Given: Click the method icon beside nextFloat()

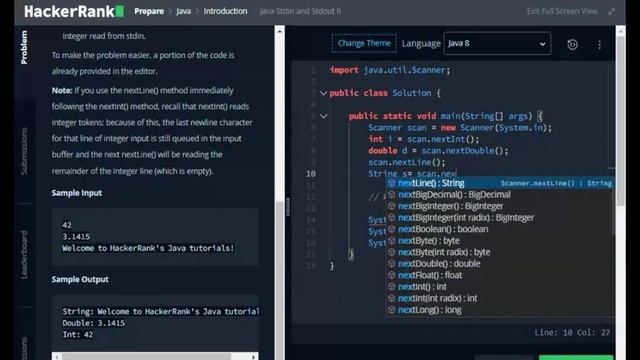Looking at the screenshot, I should [391, 275].
